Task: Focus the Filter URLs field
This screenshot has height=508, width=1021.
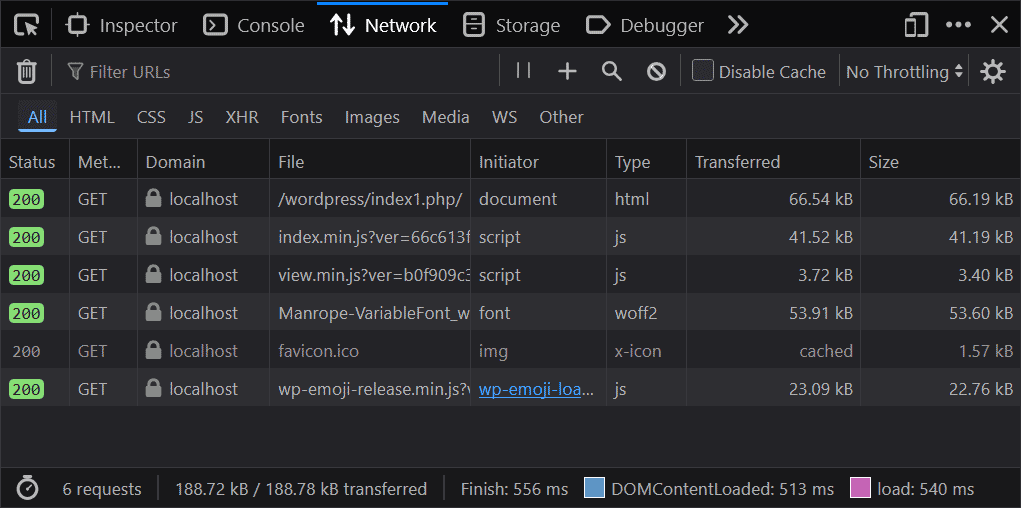Action: [x=280, y=72]
